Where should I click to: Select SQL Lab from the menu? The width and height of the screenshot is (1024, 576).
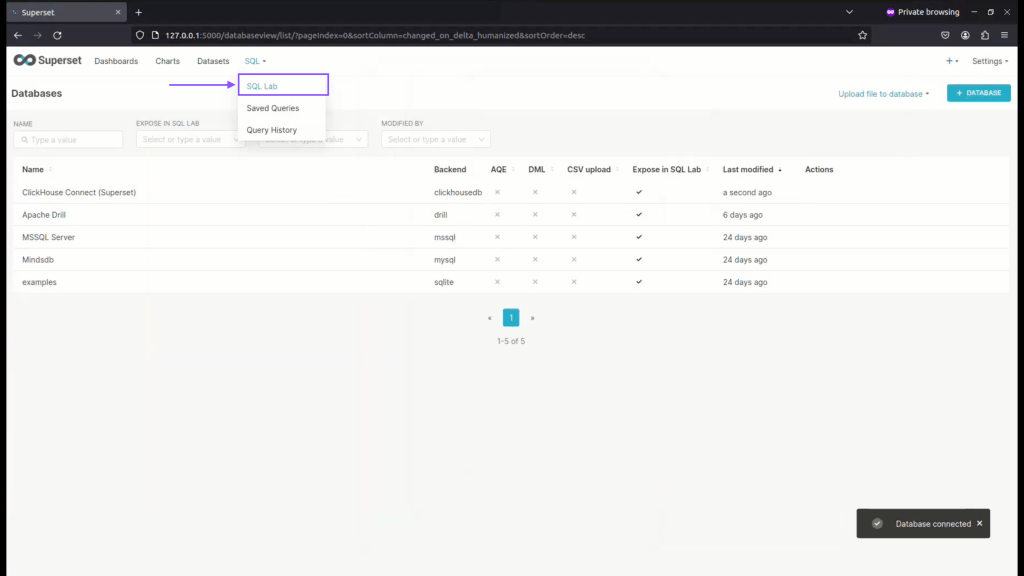[262, 86]
